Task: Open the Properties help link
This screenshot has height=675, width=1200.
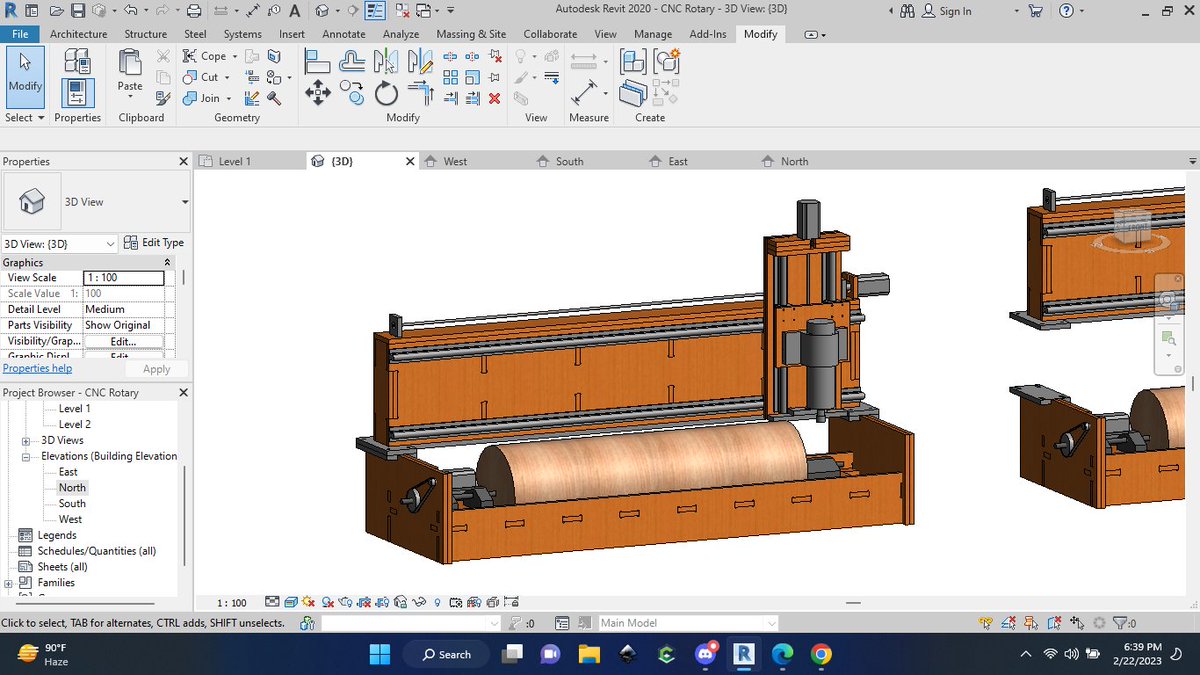Action: [37, 368]
